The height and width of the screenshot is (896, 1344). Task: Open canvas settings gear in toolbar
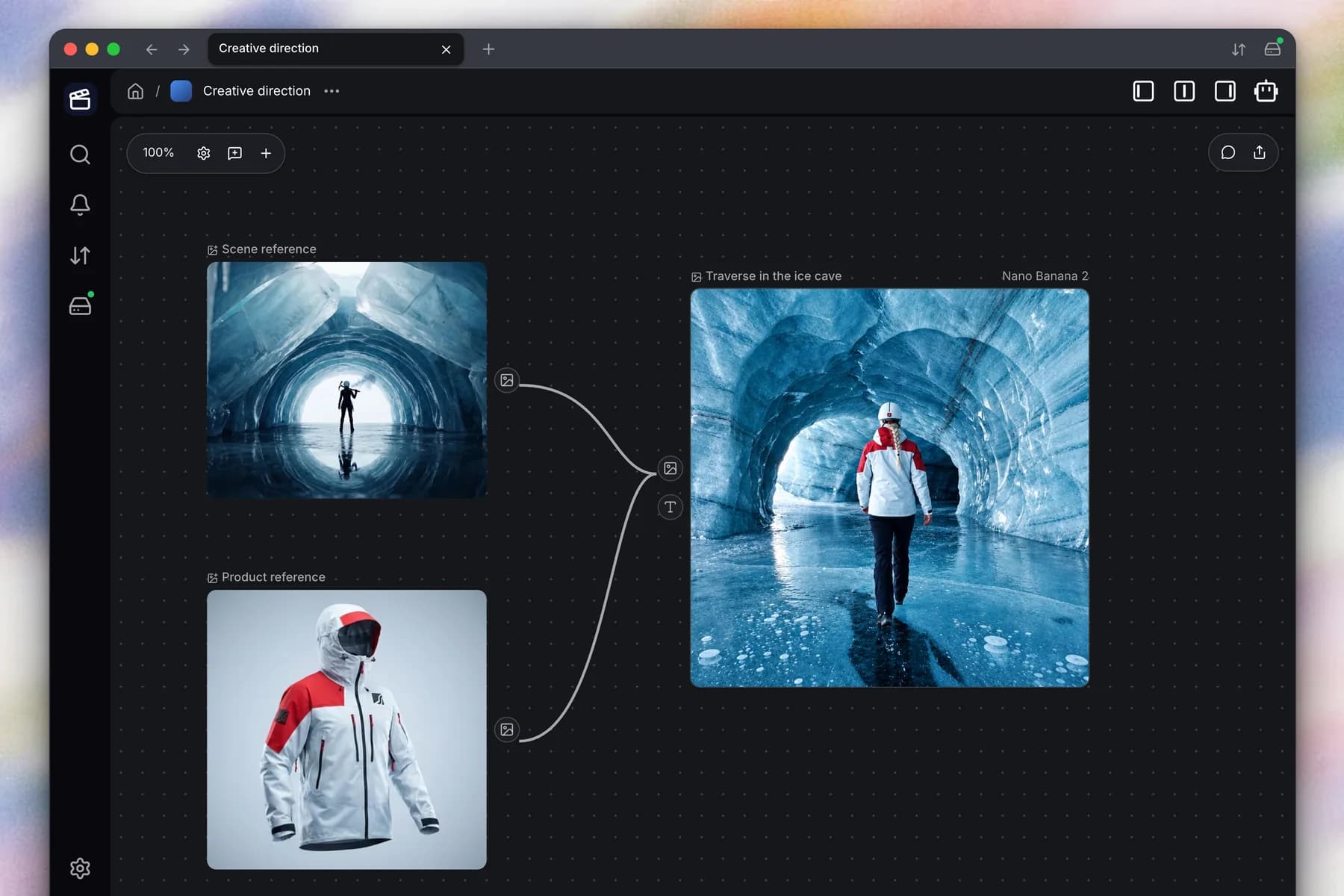click(x=203, y=153)
